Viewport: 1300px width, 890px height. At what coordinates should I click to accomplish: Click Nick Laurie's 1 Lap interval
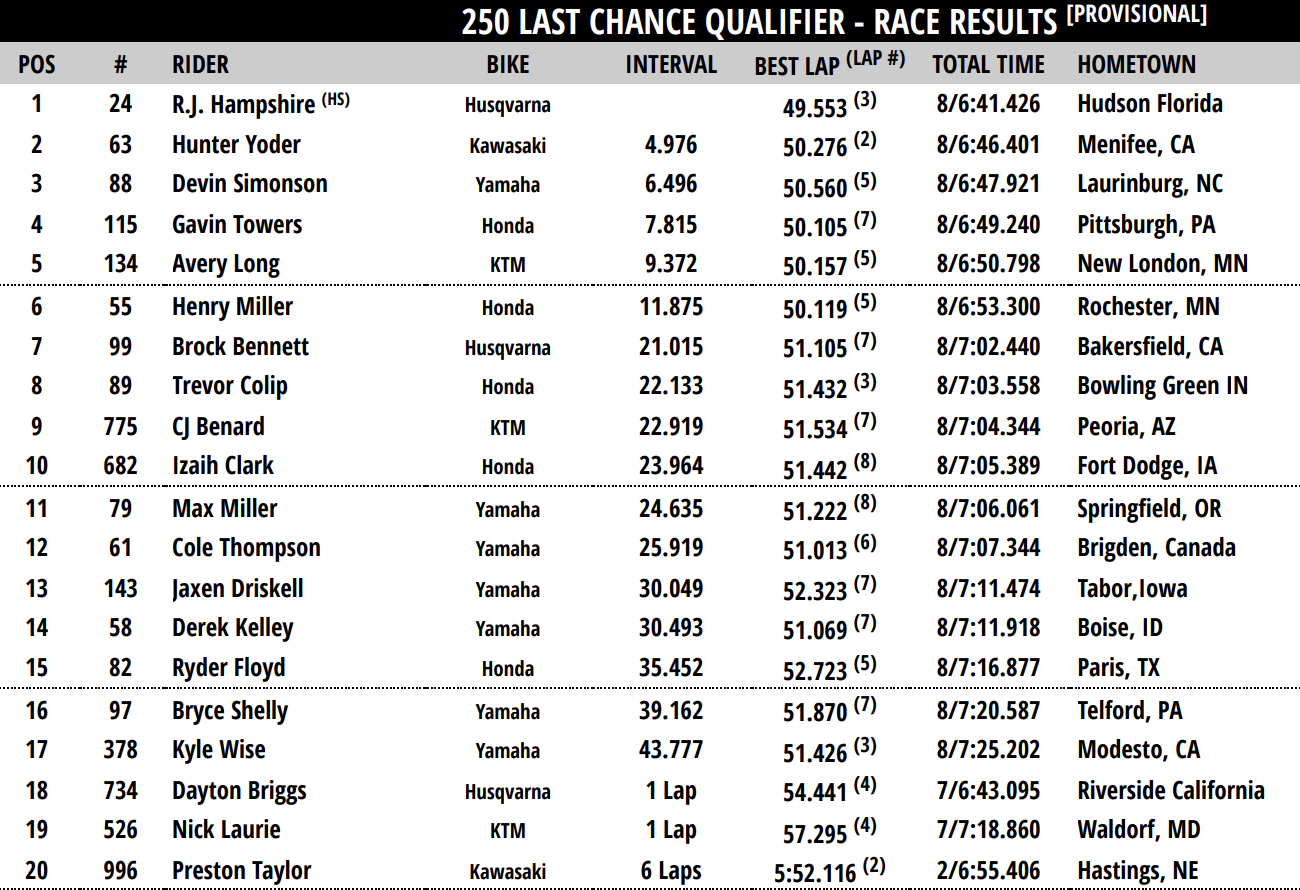(x=671, y=830)
